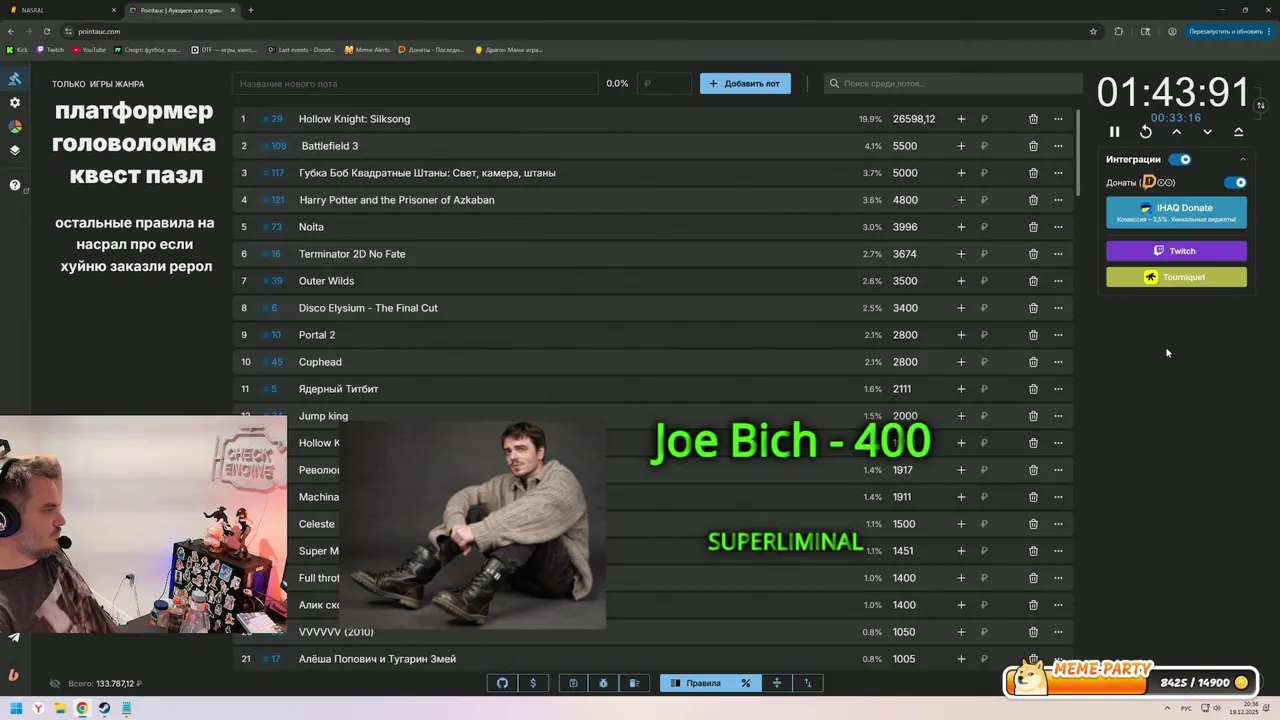Delete the Battlefield 3 lot
This screenshot has width=1280, height=720.
[1033, 146]
